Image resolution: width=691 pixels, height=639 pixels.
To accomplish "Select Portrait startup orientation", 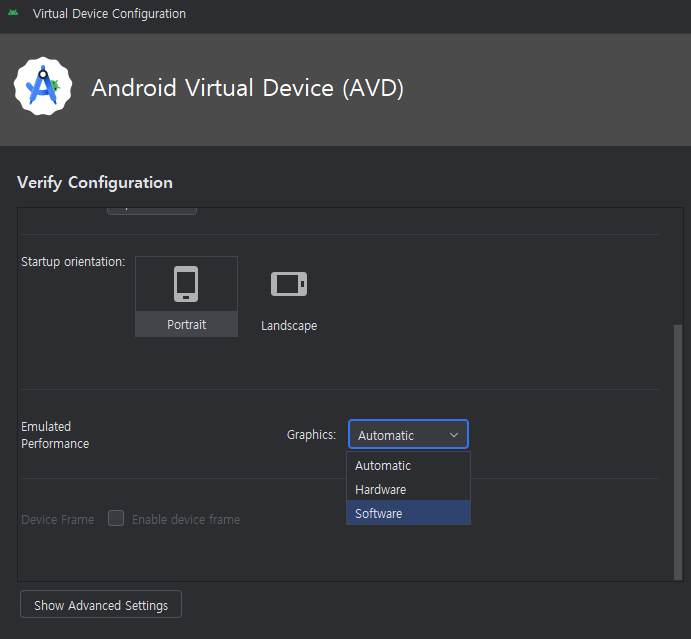I will (x=186, y=297).
